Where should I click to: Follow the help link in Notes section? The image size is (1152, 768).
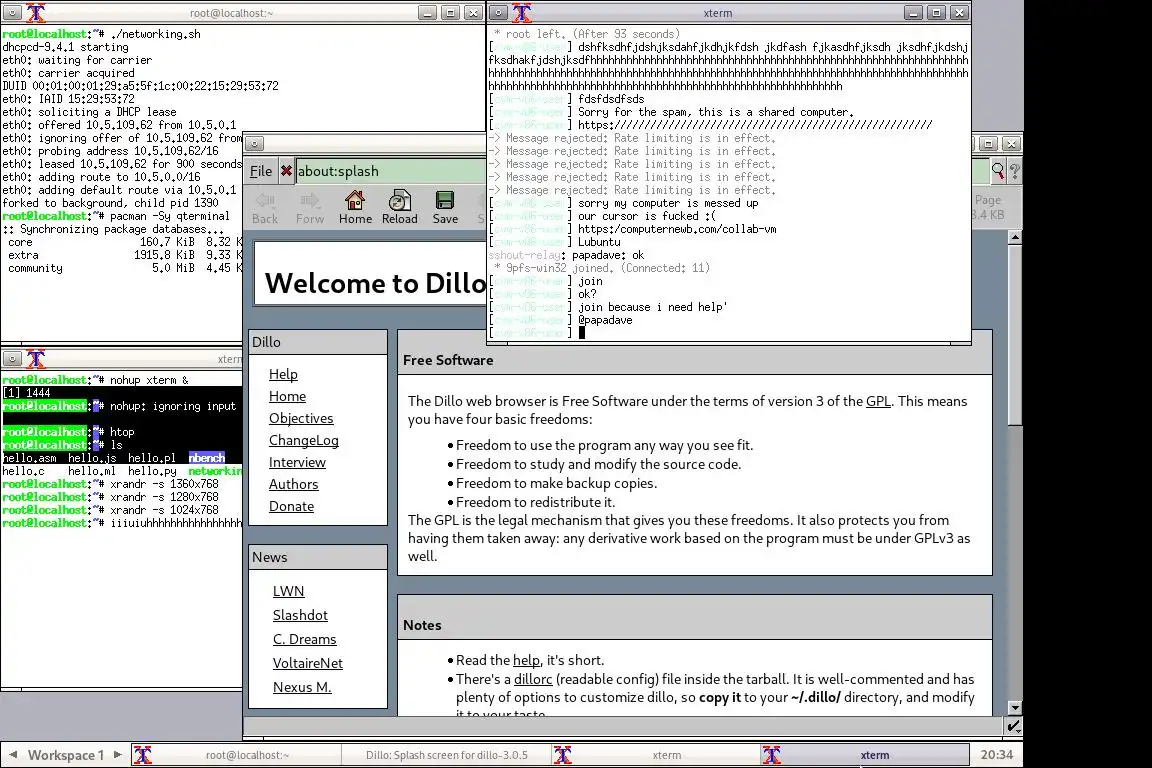[526, 660]
